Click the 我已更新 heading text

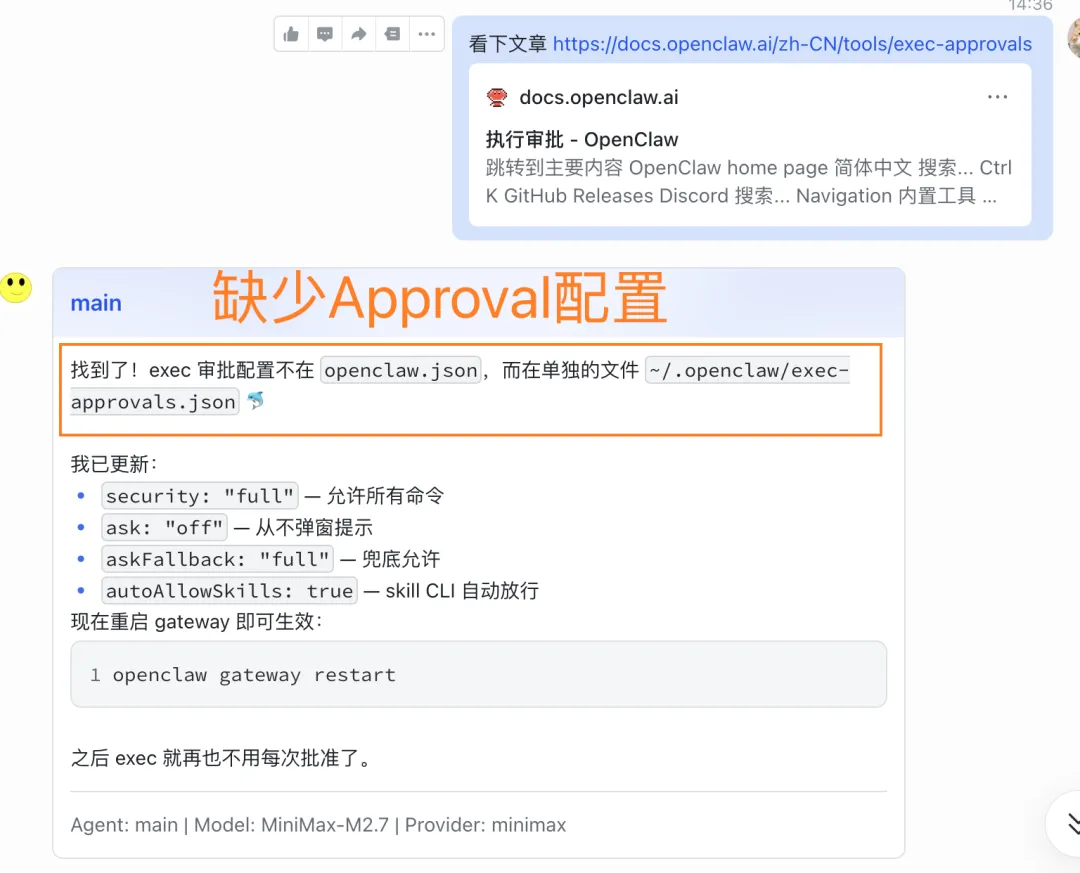tap(114, 464)
